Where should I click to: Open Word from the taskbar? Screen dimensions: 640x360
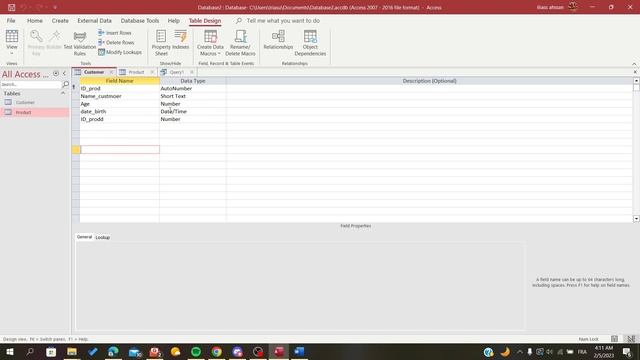pos(299,351)
